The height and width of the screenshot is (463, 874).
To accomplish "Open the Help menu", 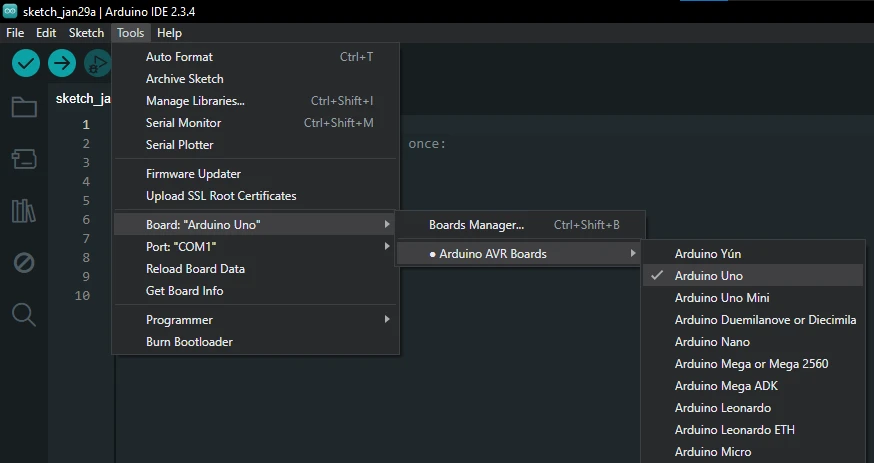I will (x=169, y=33).
